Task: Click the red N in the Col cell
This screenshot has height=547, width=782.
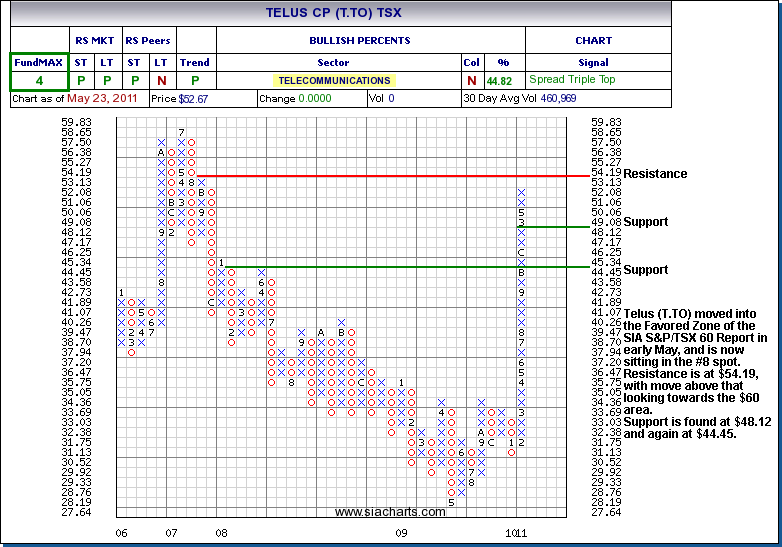Action: click(x=471, y=80)
